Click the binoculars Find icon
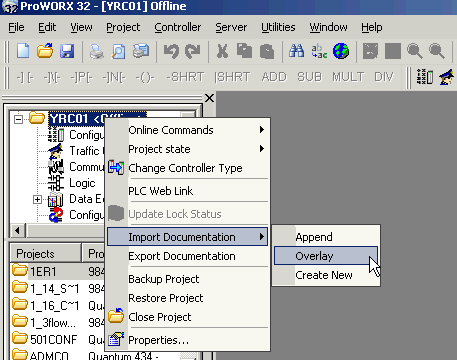Screen dimensions: 457x360 (x=296, y=51)
